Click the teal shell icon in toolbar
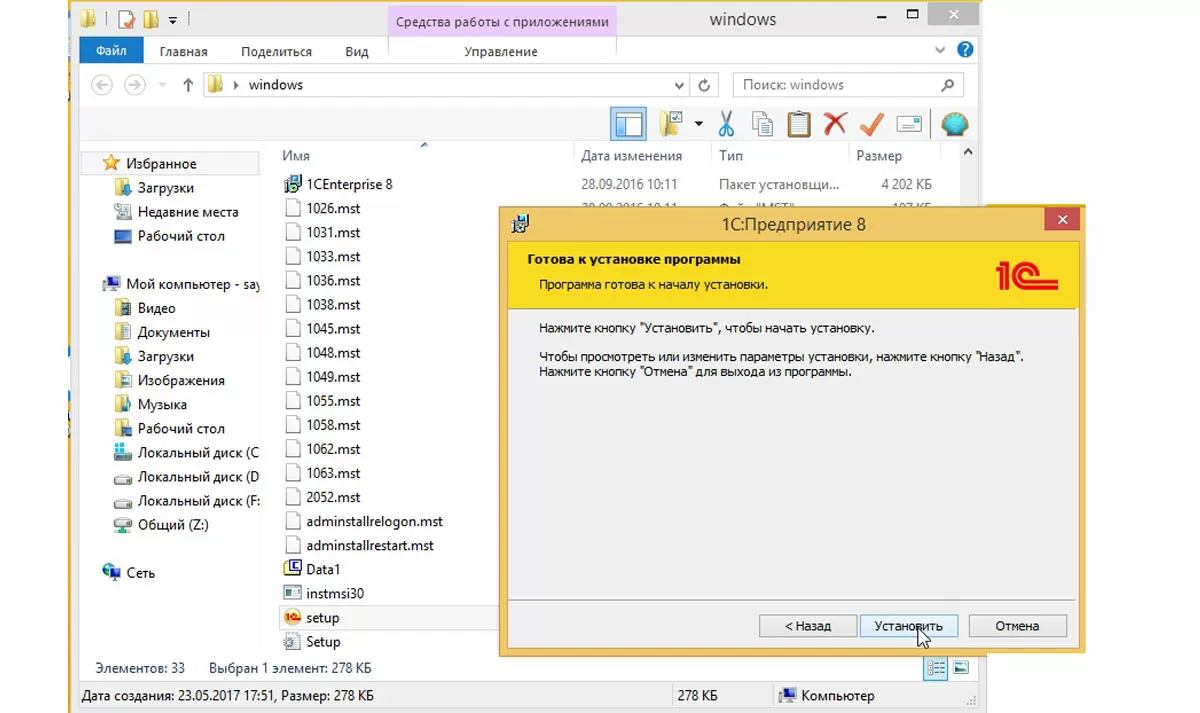This screenshot has width=1200, height=713. (x=955, y=124)
